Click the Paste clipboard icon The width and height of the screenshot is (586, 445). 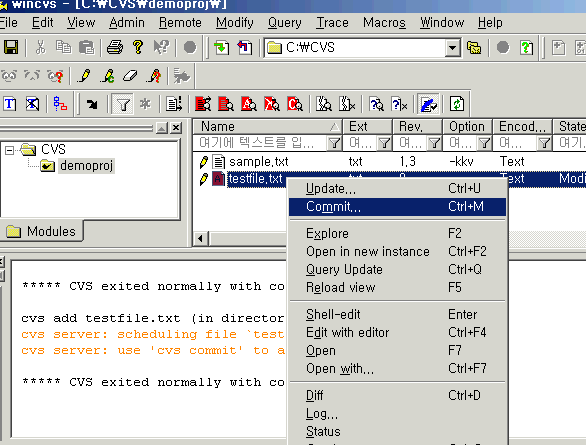[86, 48]
